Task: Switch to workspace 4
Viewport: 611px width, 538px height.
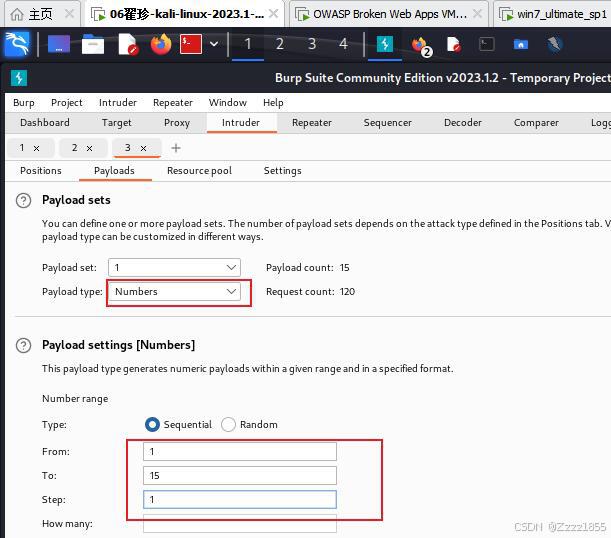Action: coord(343,44)
